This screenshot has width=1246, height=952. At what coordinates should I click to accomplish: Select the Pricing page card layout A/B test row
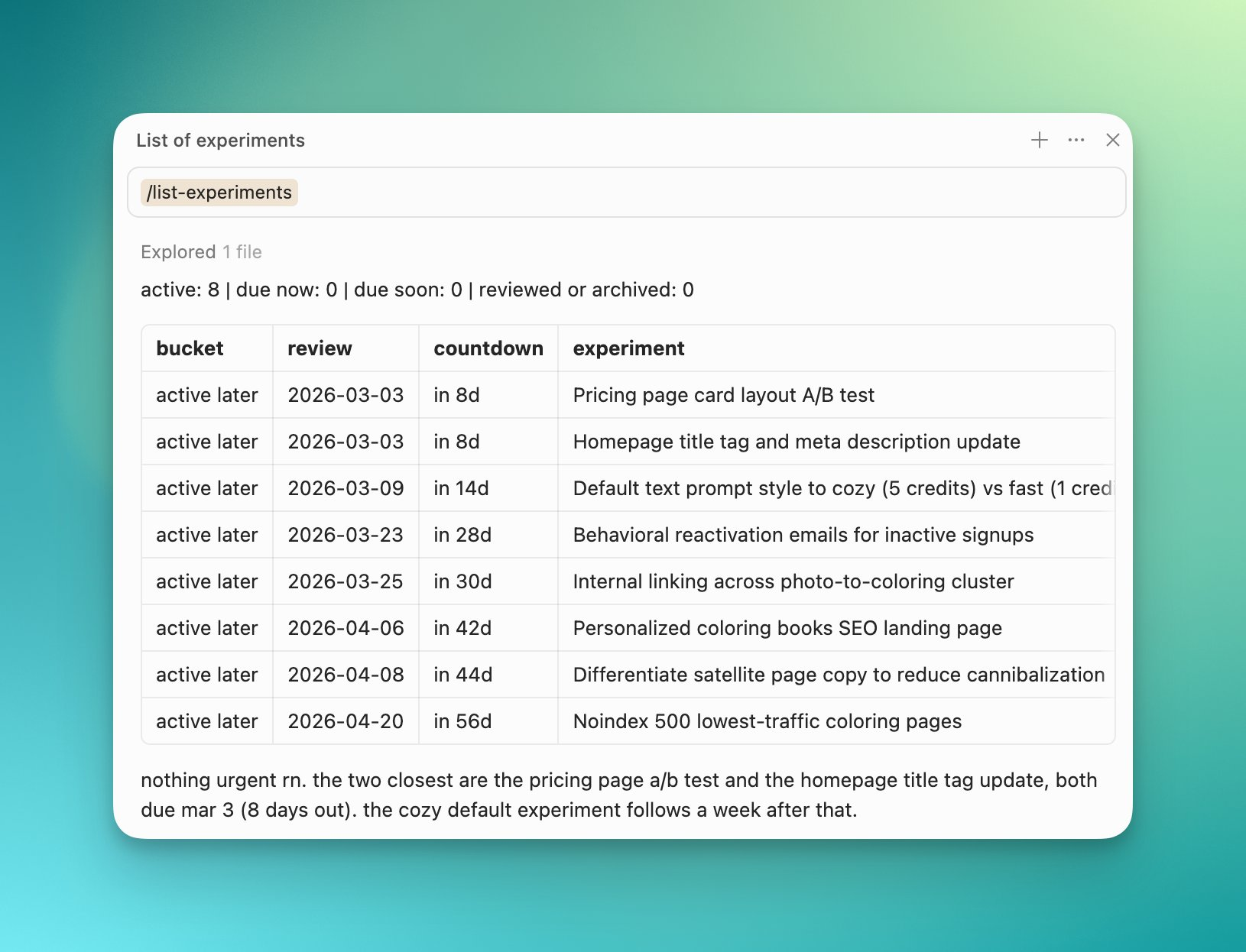pyautogui.click(x=723, y=395)
